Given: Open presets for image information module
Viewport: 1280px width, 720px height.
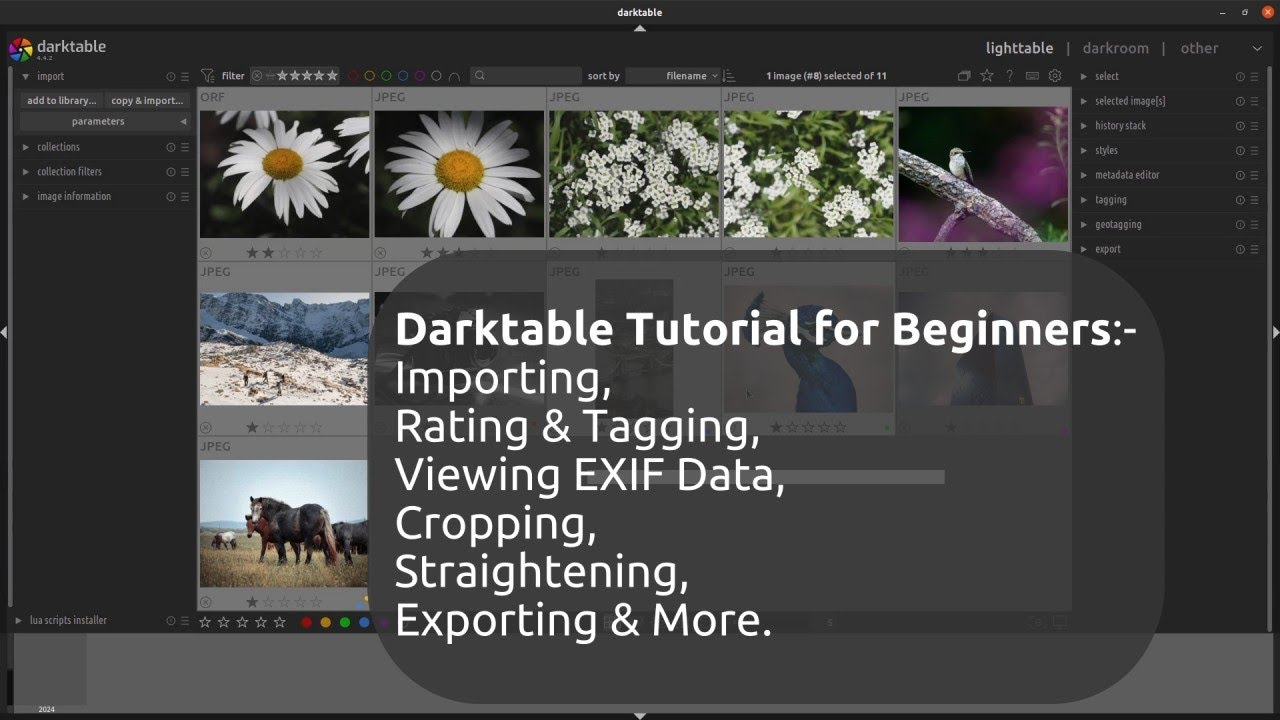Looking at the screenshot, I should 185,197.
